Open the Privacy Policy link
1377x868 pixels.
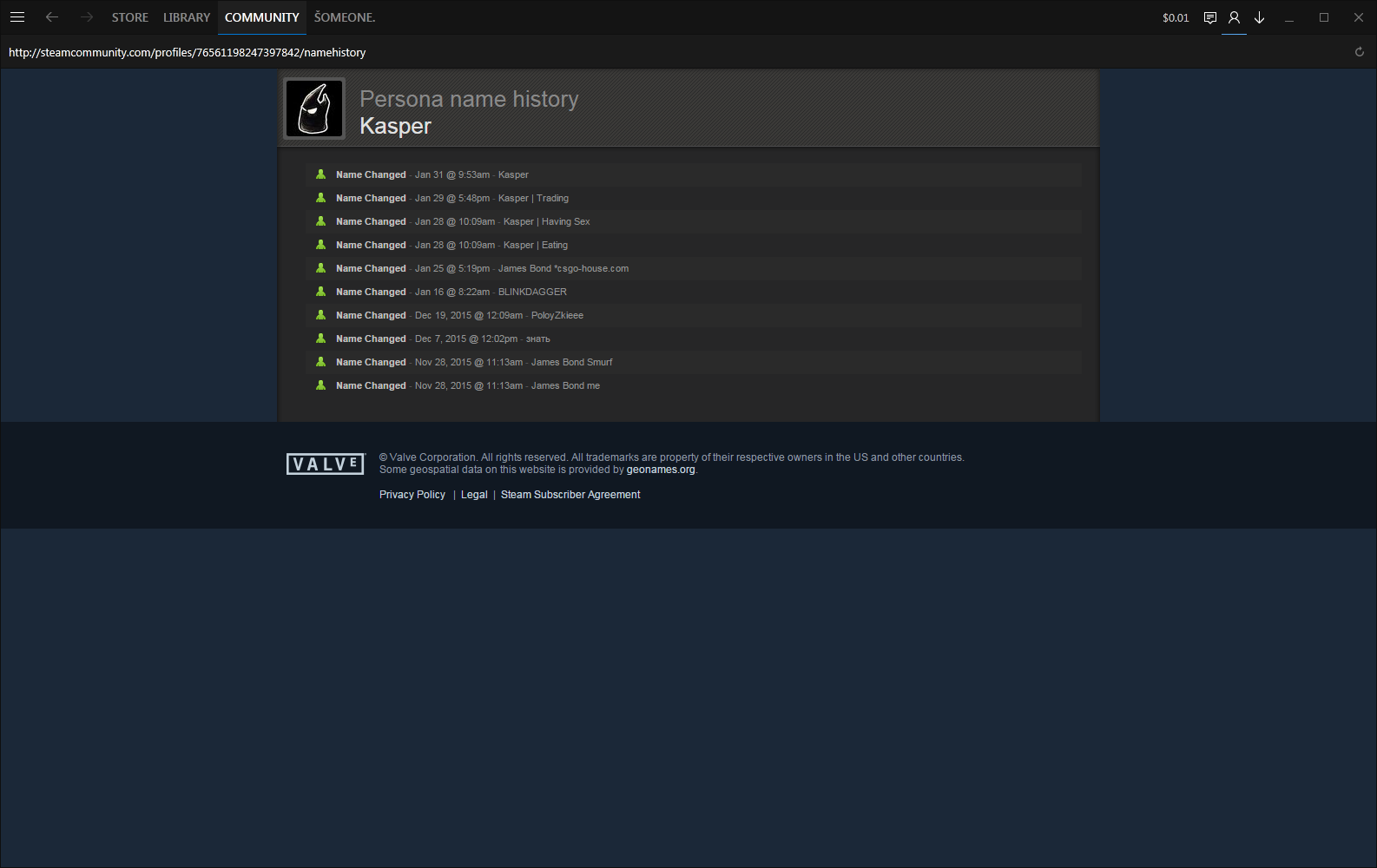click(x=412, y=495)
